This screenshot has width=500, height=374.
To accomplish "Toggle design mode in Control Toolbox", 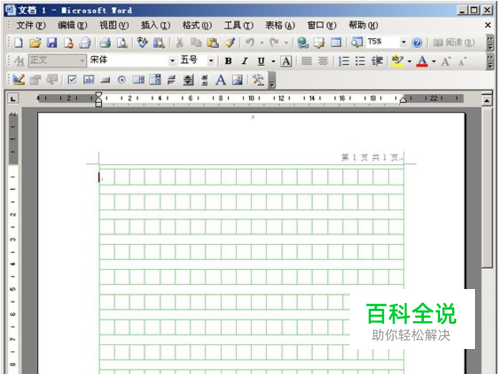I will coord(18,80).
